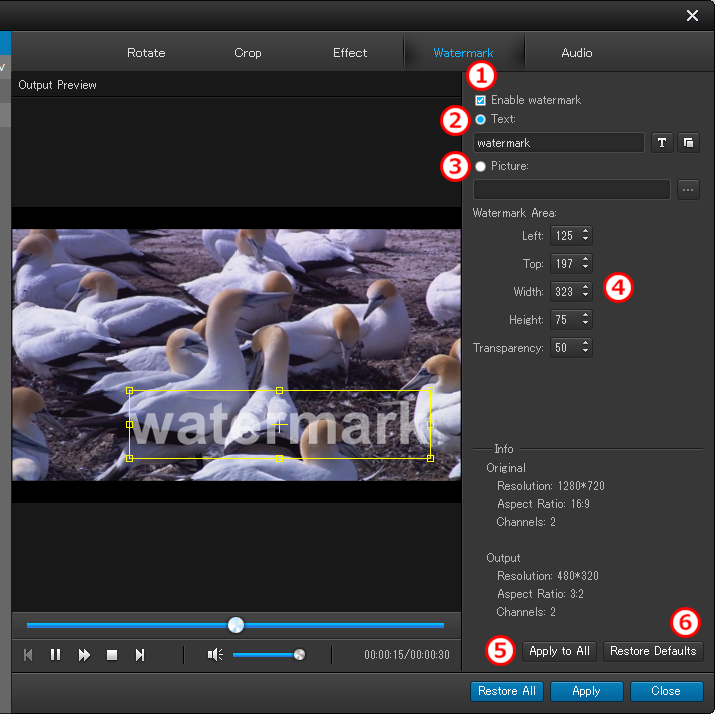Stop the video playback

[x=112, y=655]
